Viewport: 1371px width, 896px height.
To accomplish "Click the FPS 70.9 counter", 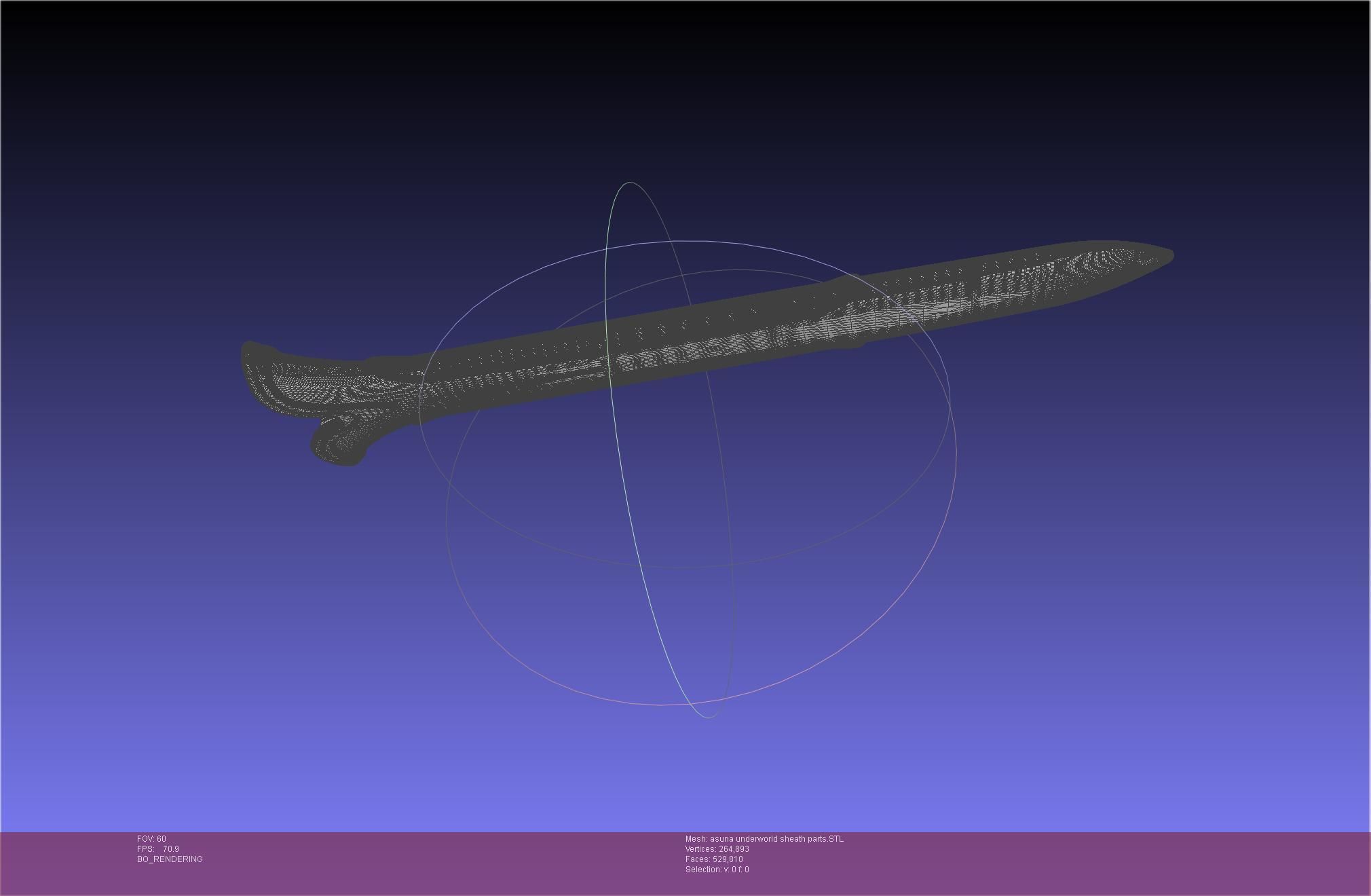I will click(158, 849).
